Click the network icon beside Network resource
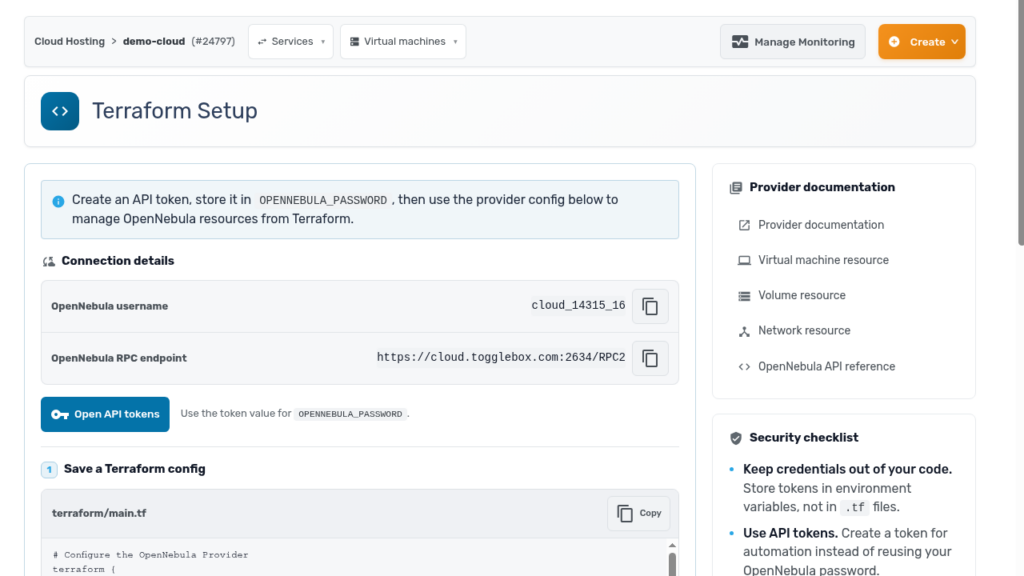The width and height of the screenshot is (1024, 576). [744, 331]
